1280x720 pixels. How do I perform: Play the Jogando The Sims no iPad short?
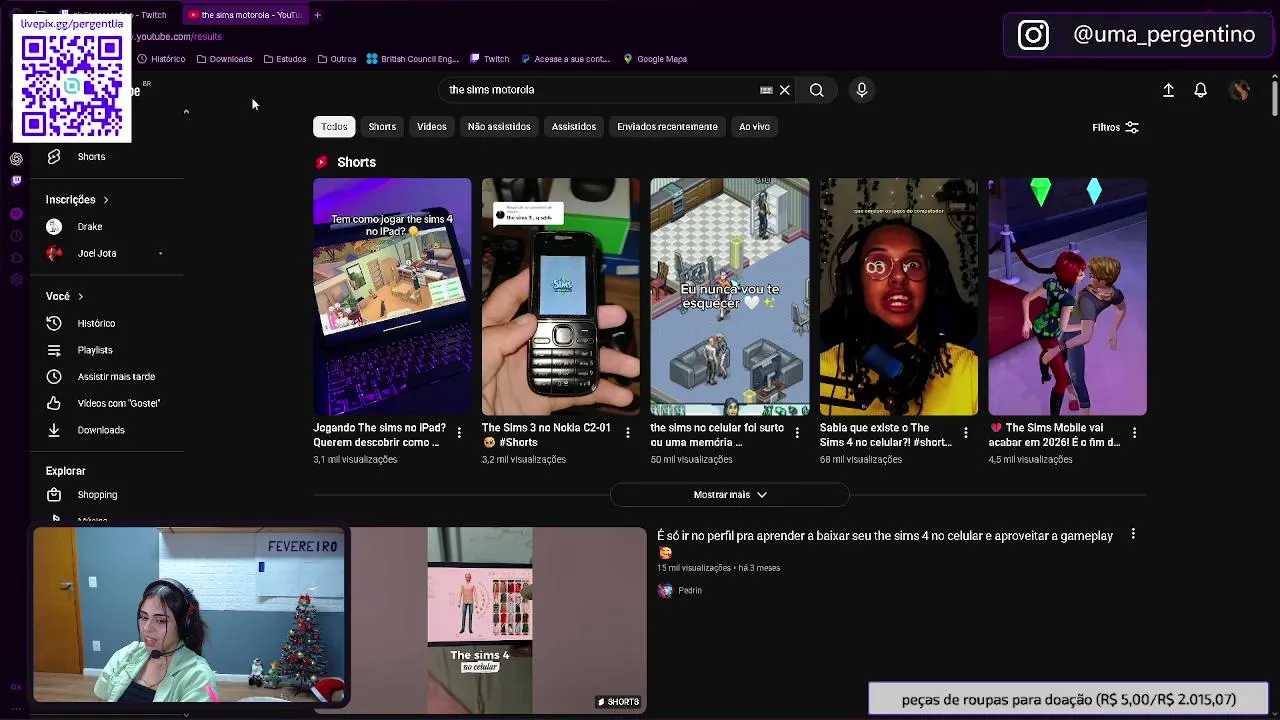[x=392, y=297]
